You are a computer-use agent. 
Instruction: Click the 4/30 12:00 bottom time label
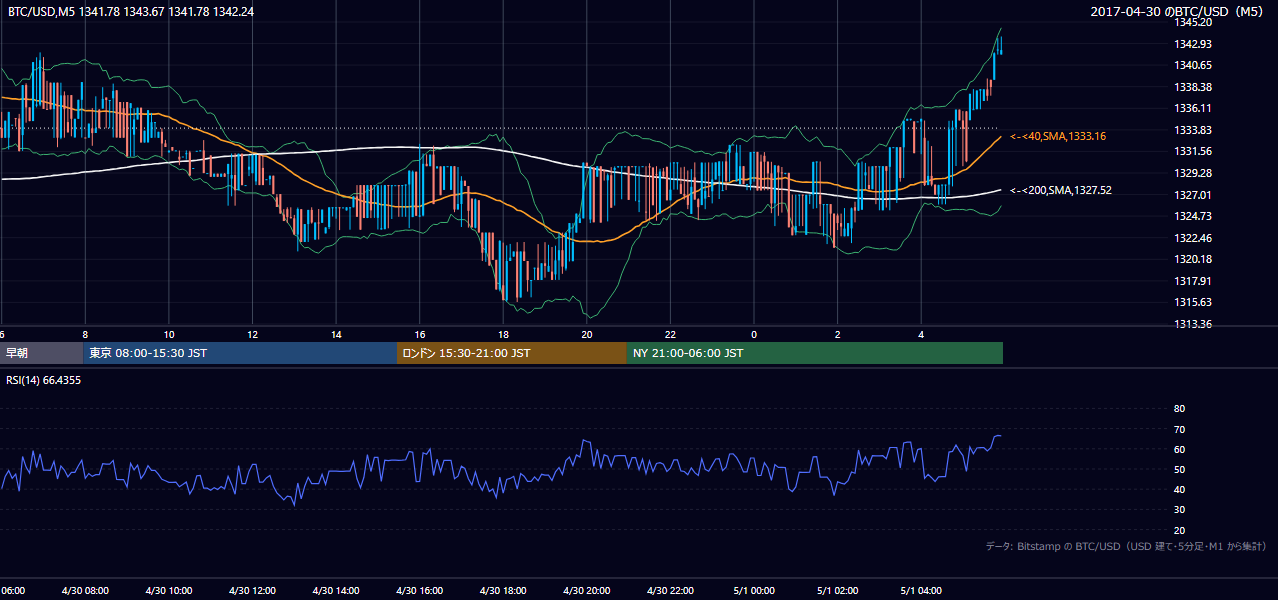pyautogui.click(x=253, y=591)
